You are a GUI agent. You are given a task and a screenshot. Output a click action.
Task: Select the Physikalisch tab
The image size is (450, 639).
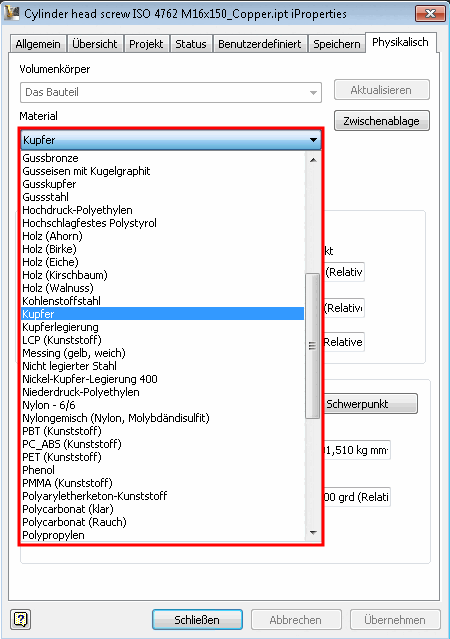point(400,42)
